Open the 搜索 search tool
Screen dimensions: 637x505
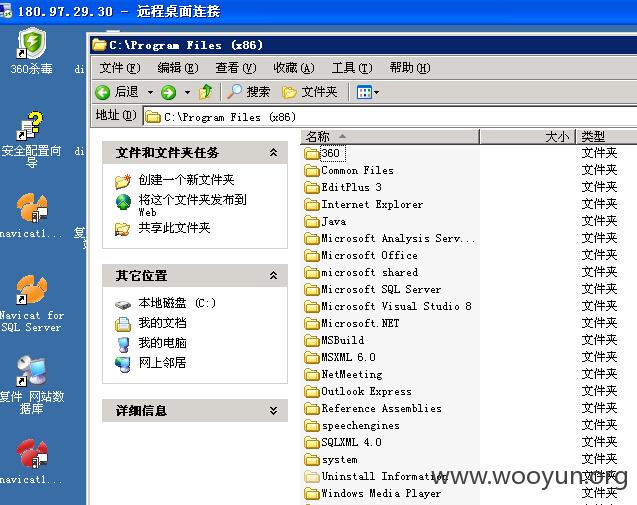tap(248, 92)
